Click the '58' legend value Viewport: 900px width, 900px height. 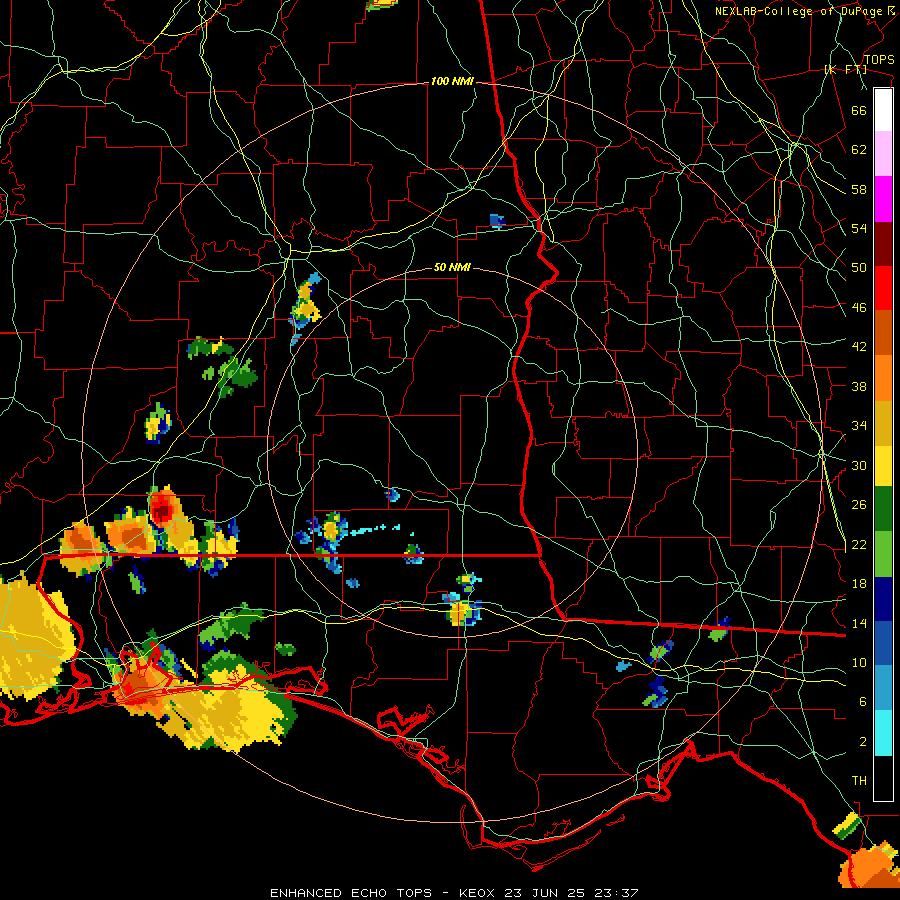[x=859, y=189]
